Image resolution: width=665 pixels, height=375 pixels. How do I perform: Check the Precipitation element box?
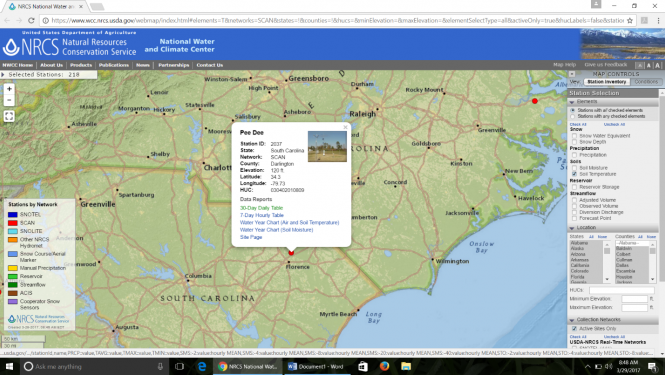[574, 155]
